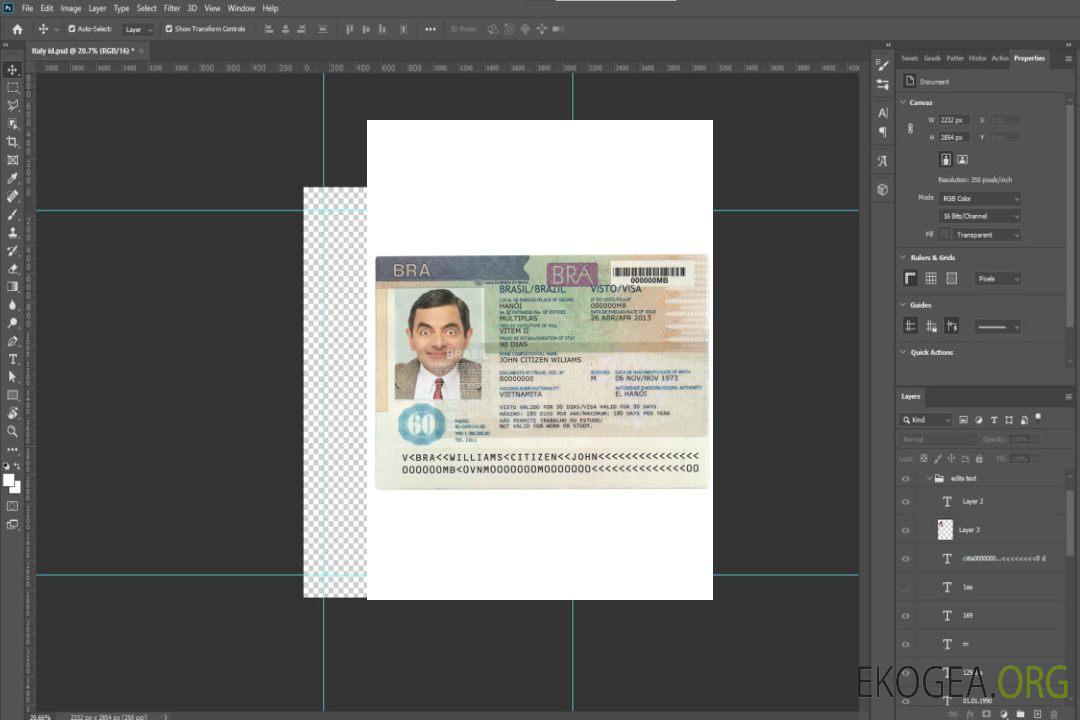Open the Window menu
1080x720 pixels.
click(241, 8)
